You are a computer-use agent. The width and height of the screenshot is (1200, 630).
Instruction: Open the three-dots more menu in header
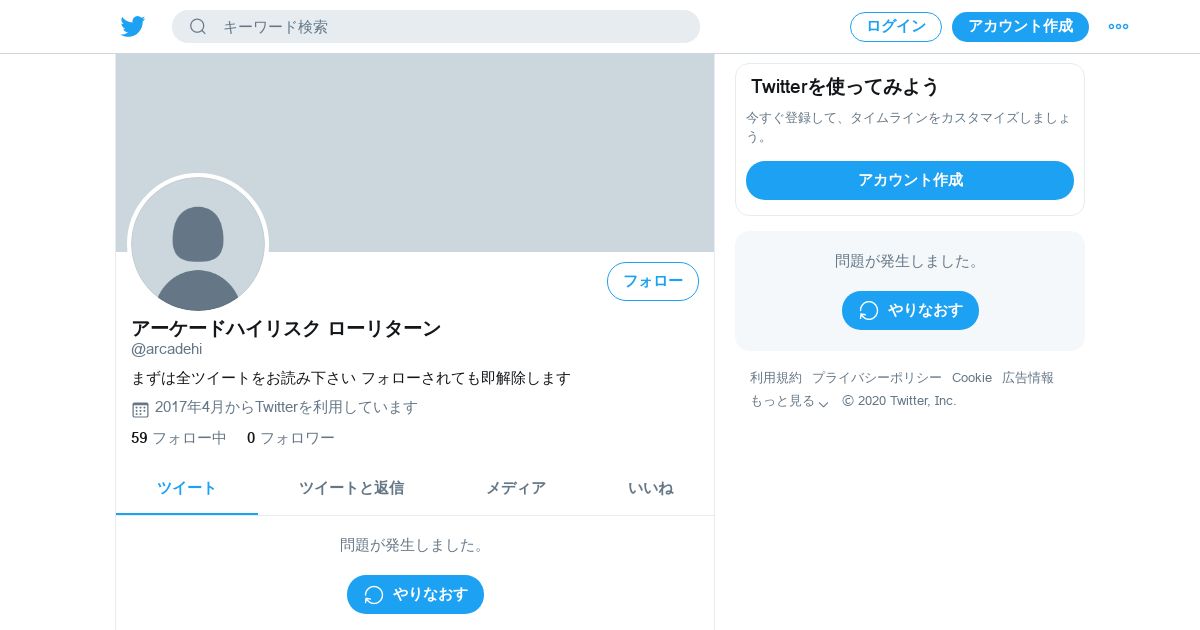1118,27
